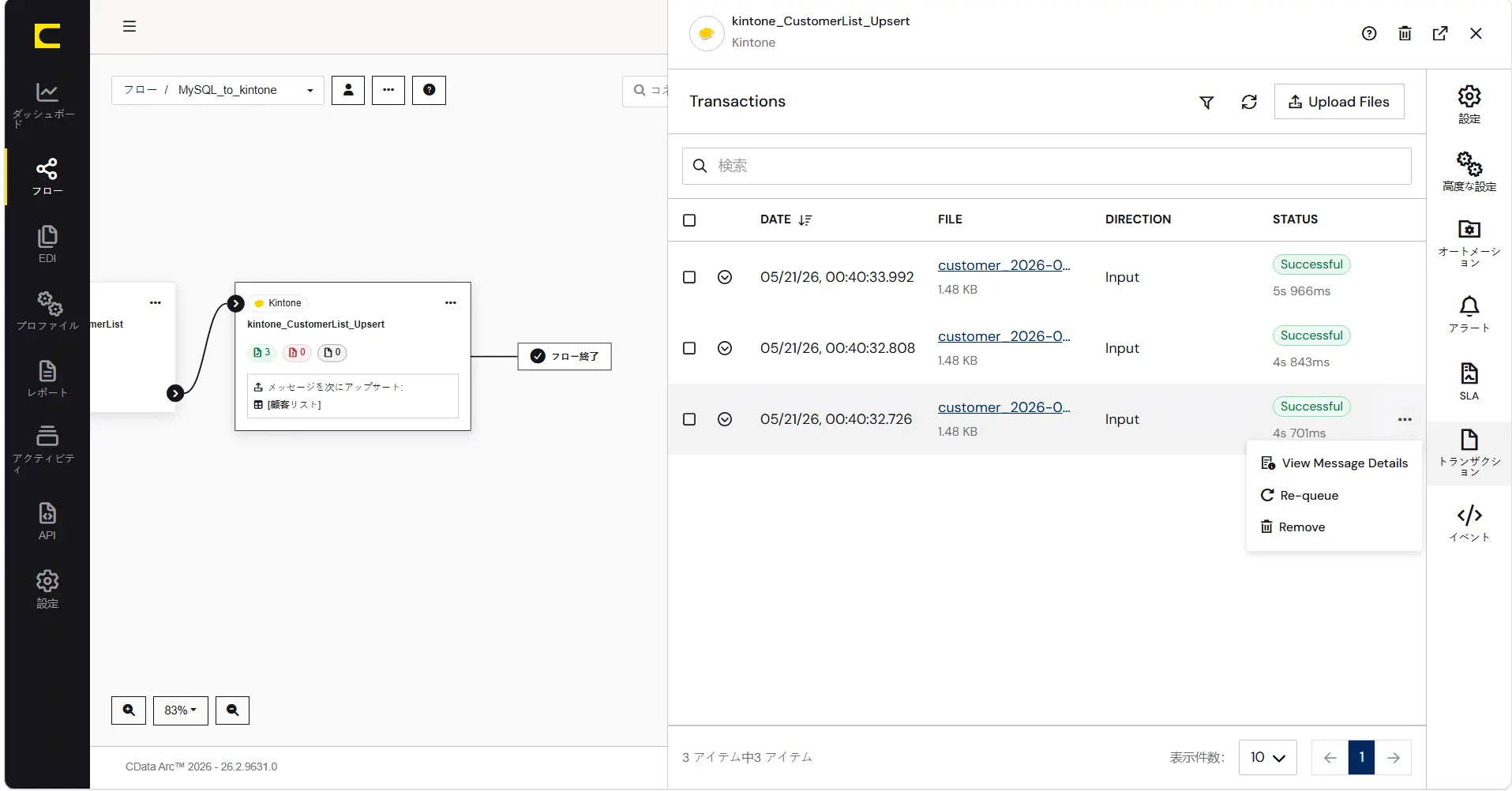The height and width of the screenshot is (791, 1512).
Task: Go to the フロー flows section
Action: tap(47, 177)
